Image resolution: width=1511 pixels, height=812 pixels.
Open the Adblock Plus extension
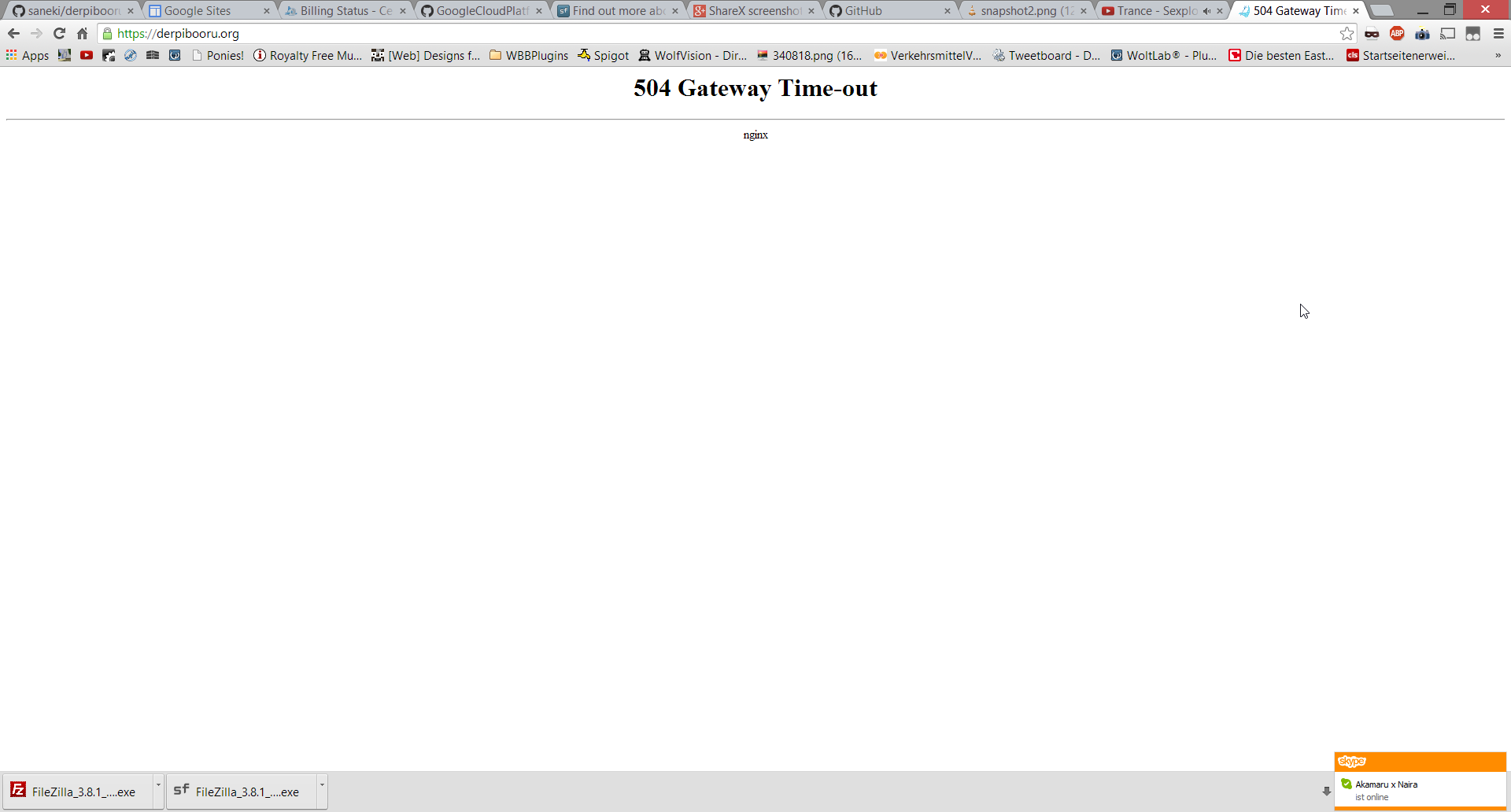[1397, 34]
